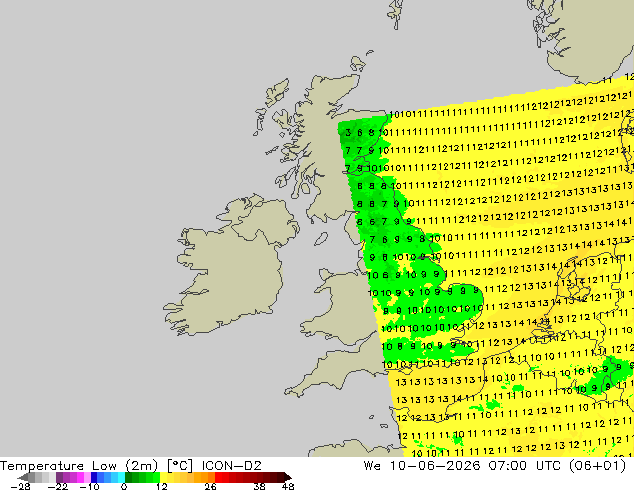Select the bright red color bar segment
The height and width of the screenshot is (490, 634).
(218, 477)
